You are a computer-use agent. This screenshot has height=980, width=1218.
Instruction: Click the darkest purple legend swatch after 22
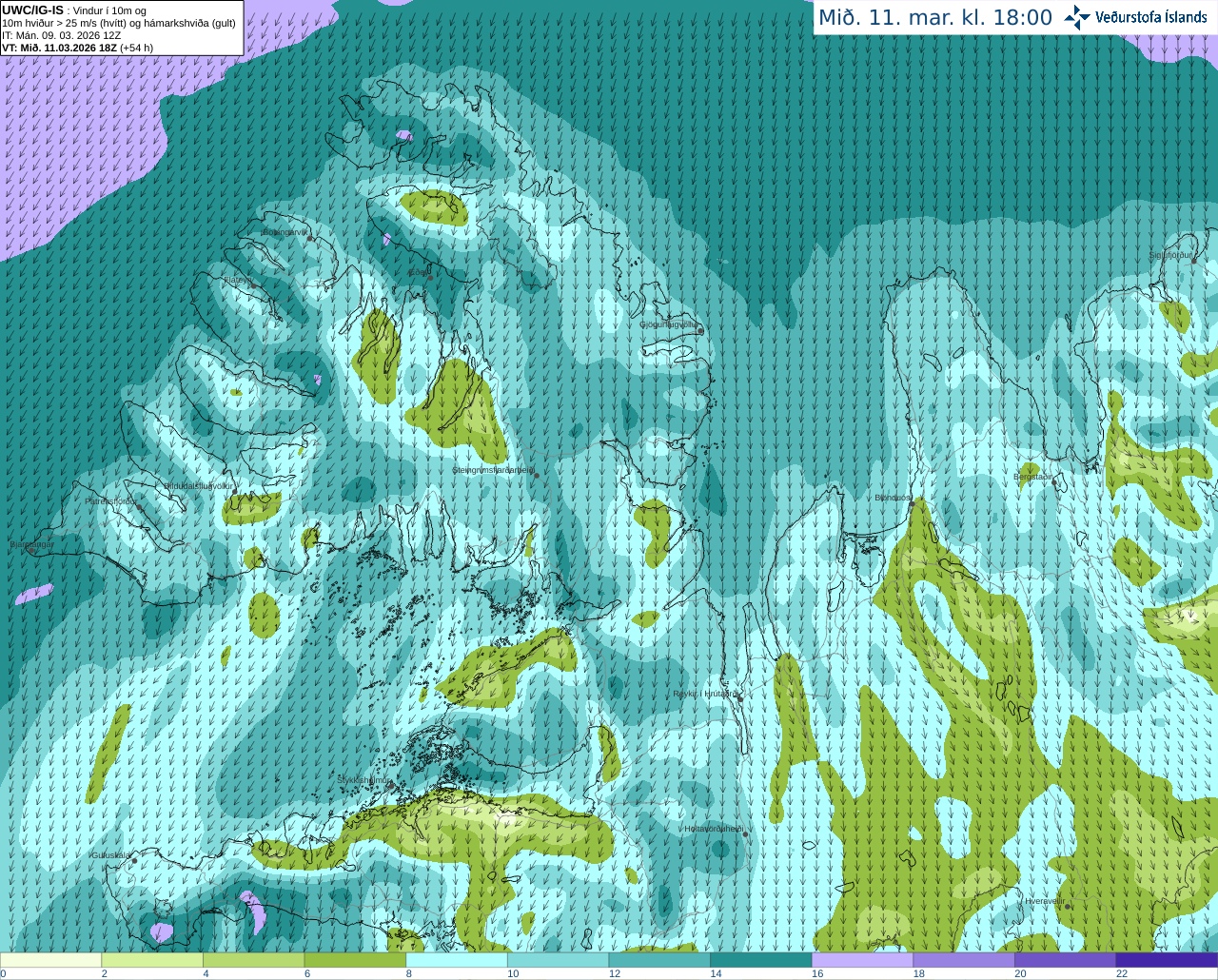[1167, 960]
